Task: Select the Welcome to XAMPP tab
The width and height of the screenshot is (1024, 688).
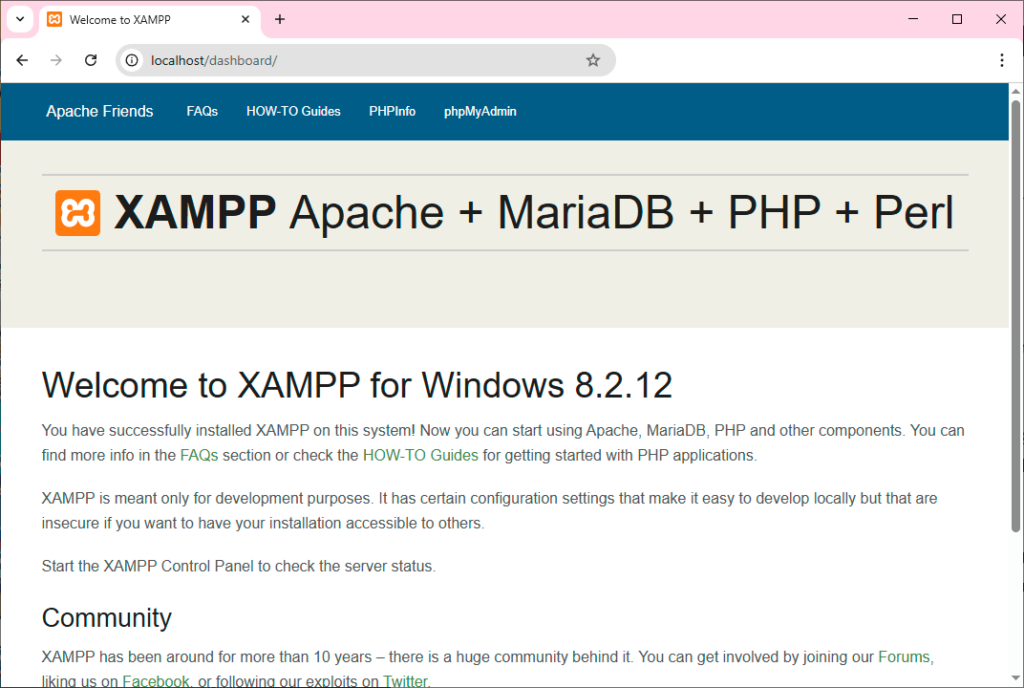Action: (149, 20)
